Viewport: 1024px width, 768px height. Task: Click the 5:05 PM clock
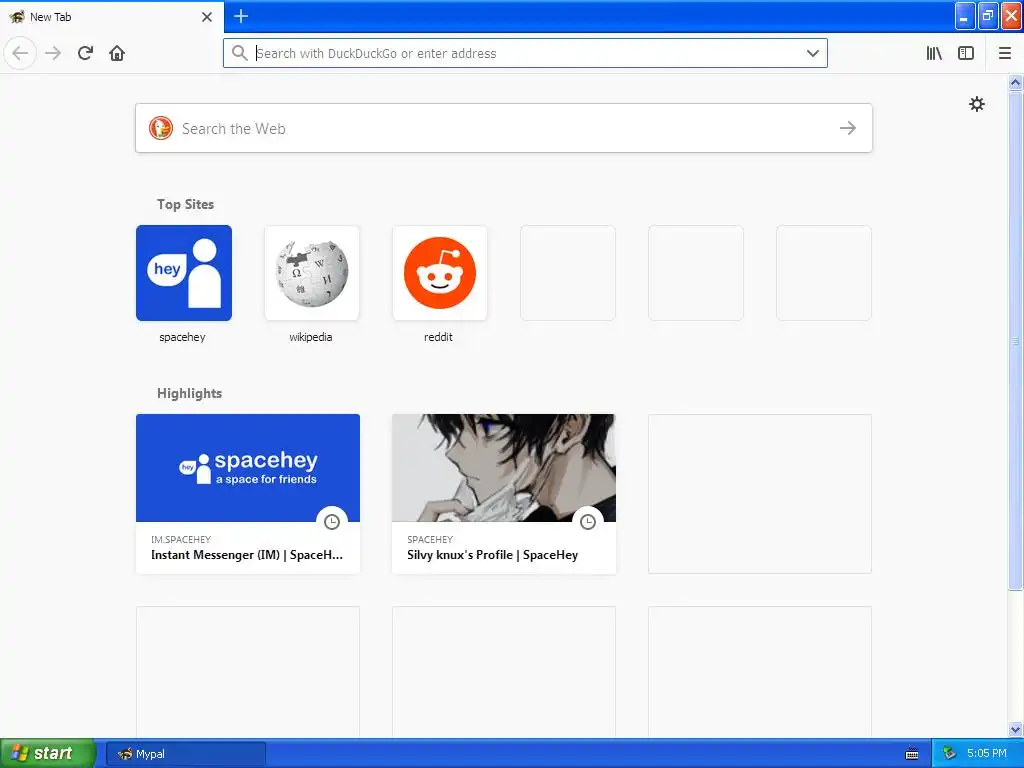coord(987,754)
